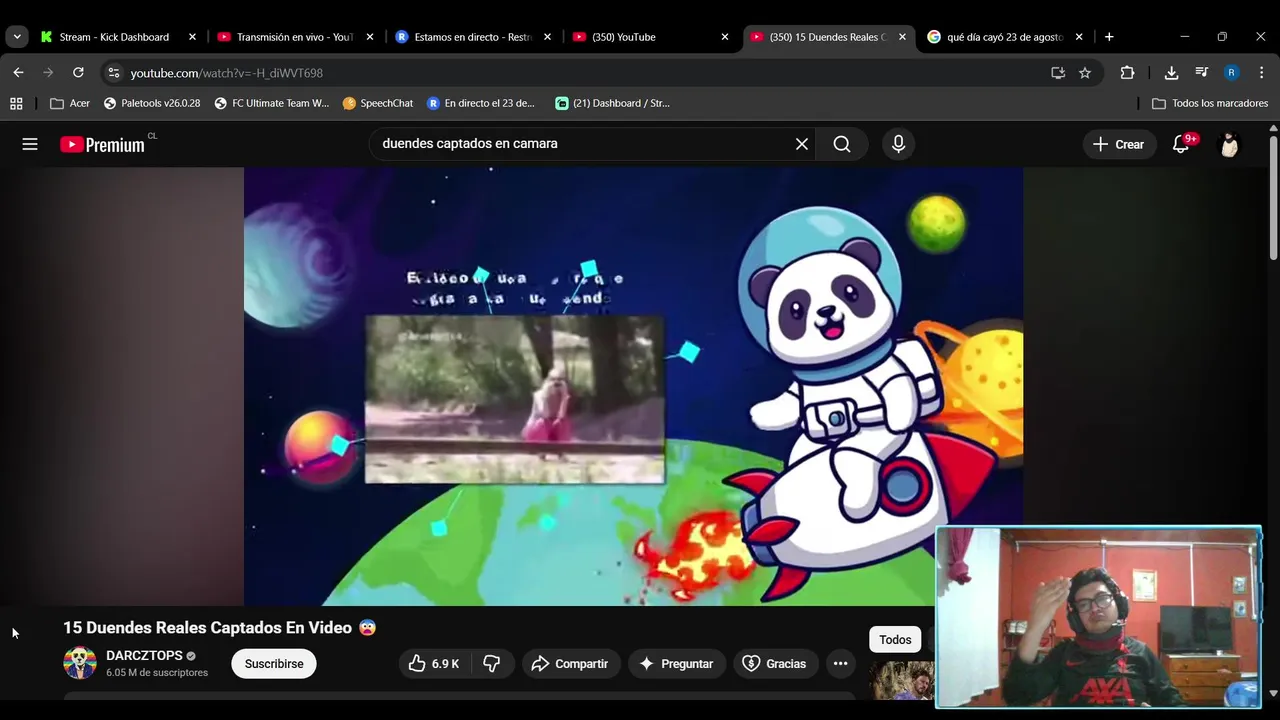Open the DARCZTOPS channel avatar
Image resolution: width=1280 pixels, height=720 pixels.
(80, 663)
